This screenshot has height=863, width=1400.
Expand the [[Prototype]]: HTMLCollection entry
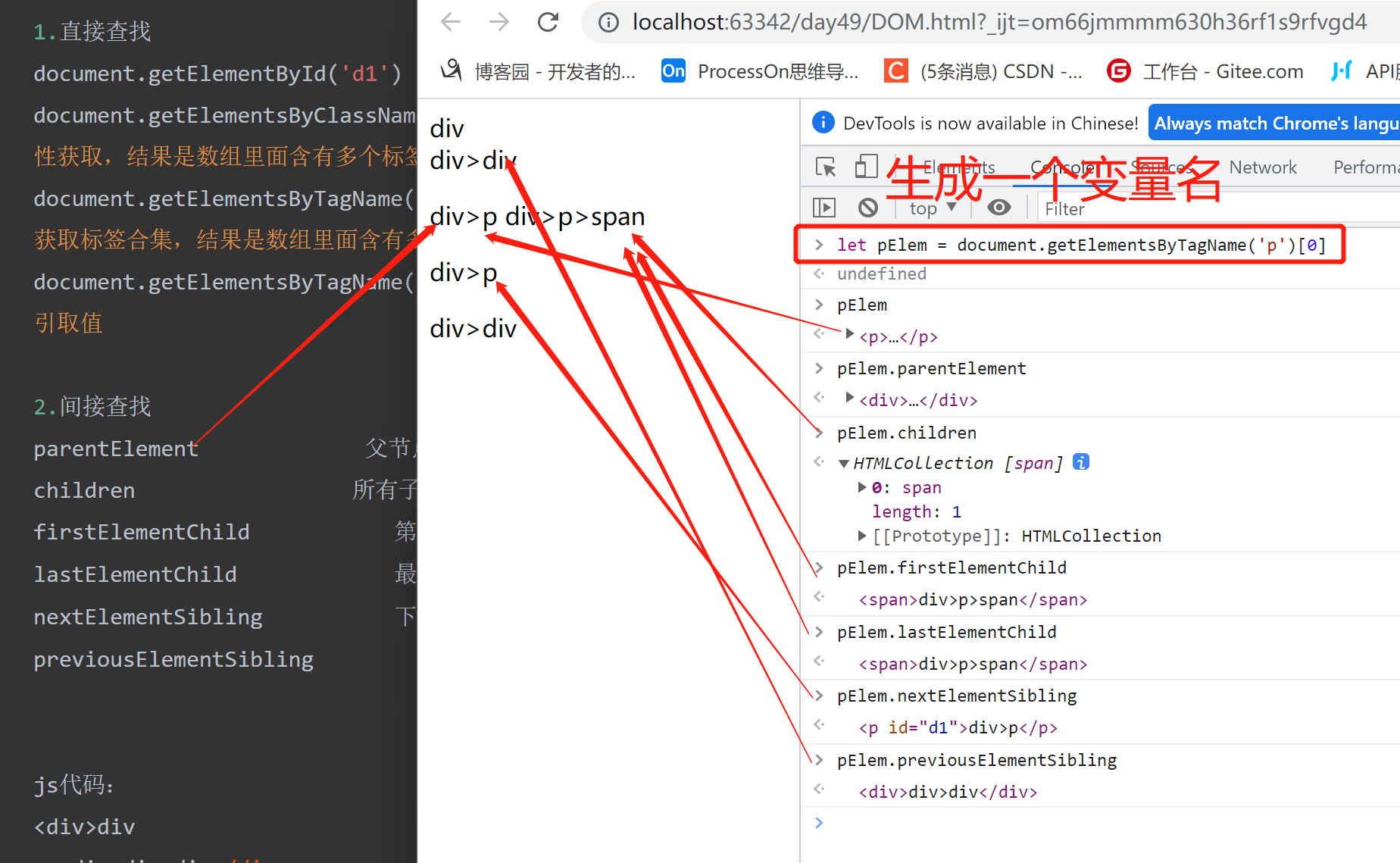[862, 536]
